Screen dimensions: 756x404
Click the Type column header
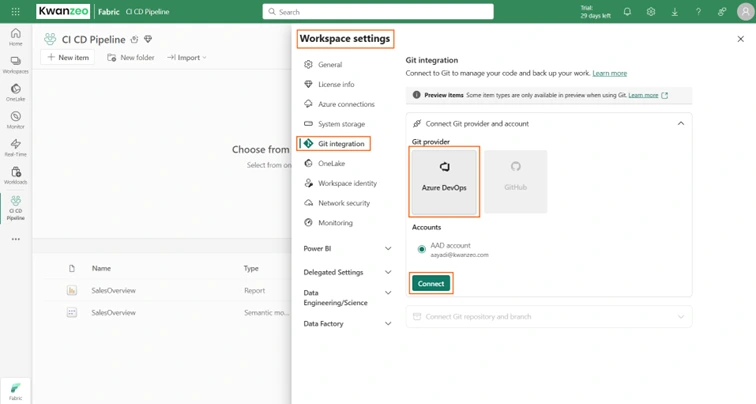tap(251, 268)
